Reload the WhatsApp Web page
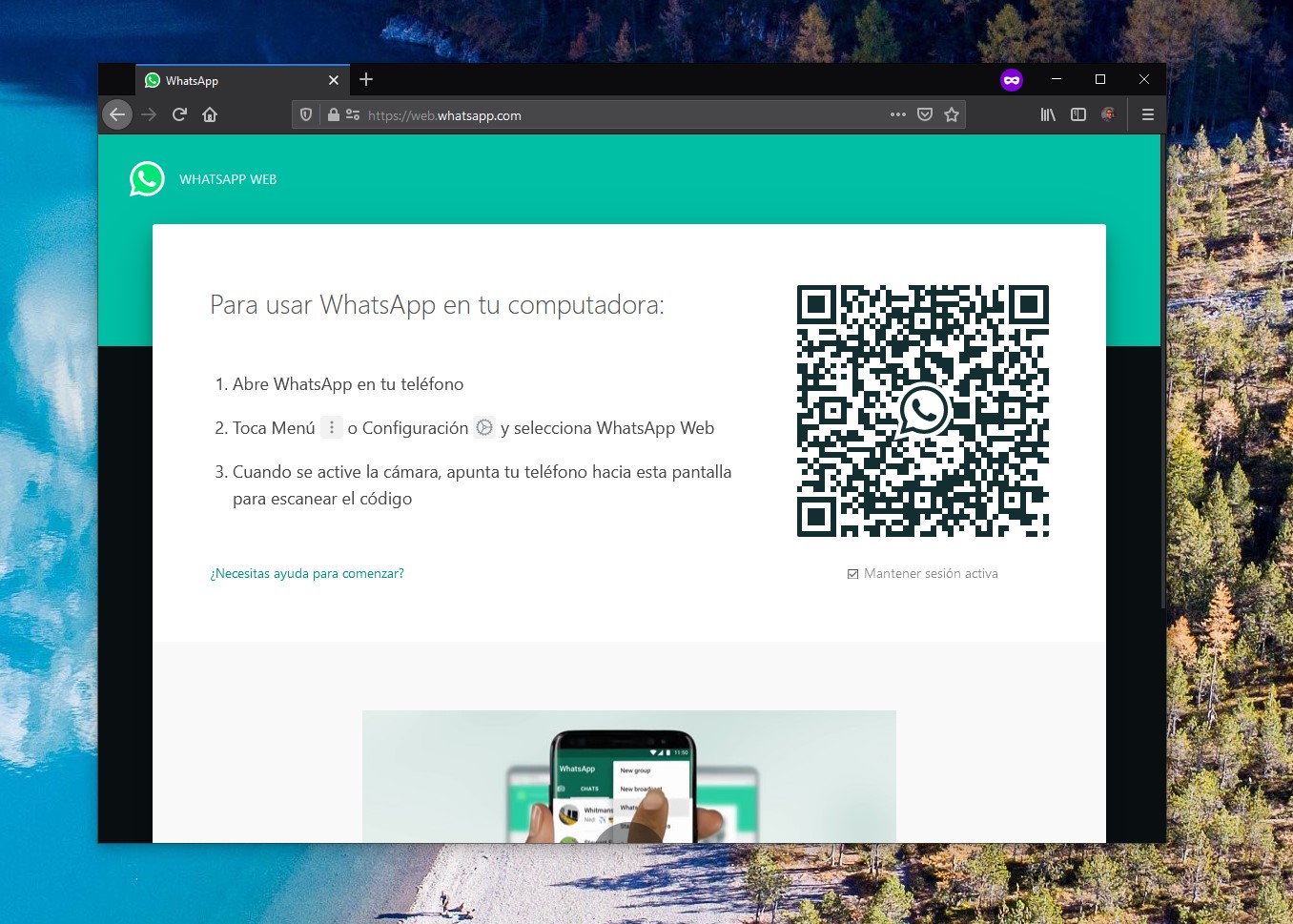This screenshot has height=924, width=1293. click(x=179, y=114)
